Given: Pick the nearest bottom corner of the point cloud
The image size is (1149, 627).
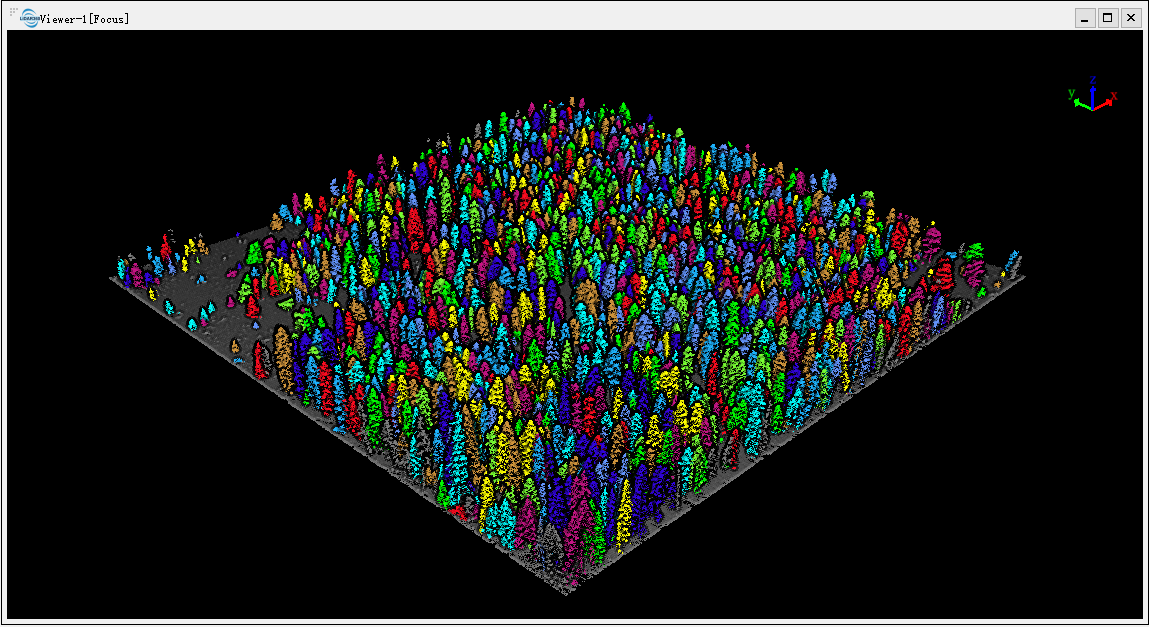Looking at the screenshot, I should tap(567, 592).
